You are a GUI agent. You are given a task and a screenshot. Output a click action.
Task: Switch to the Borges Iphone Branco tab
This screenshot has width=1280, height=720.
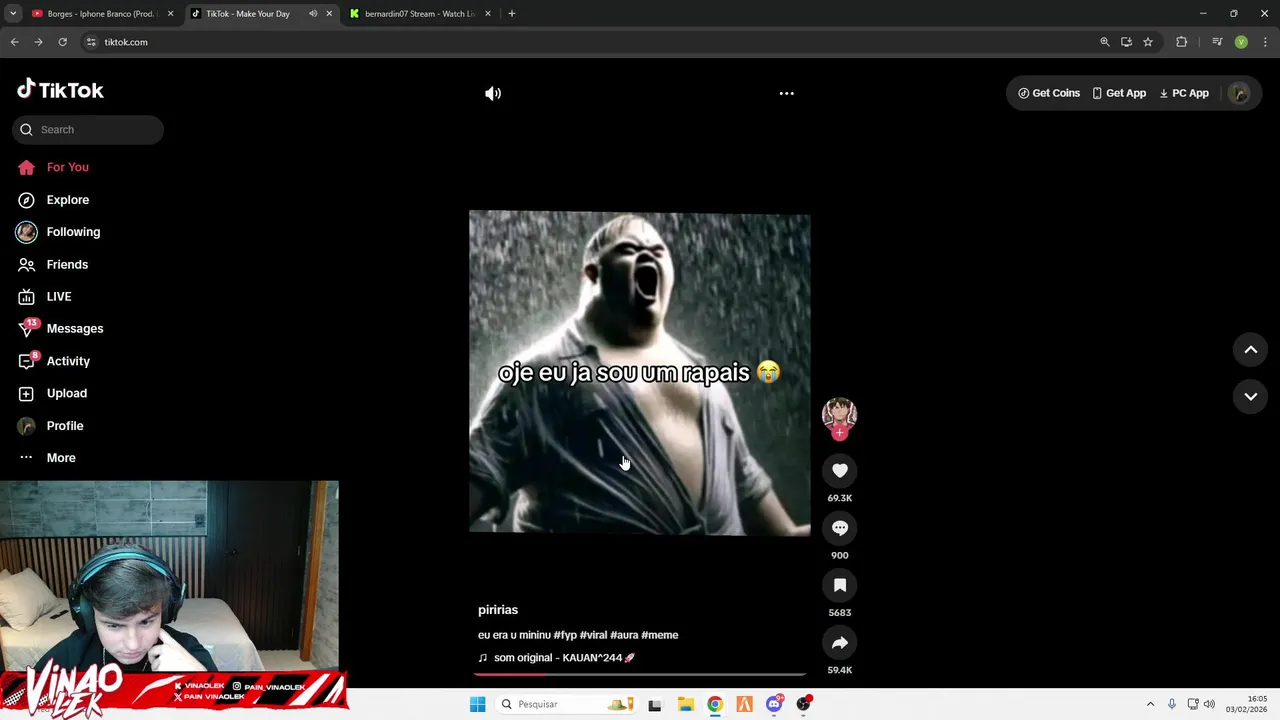pyautogui.click(x=100, y=14)
